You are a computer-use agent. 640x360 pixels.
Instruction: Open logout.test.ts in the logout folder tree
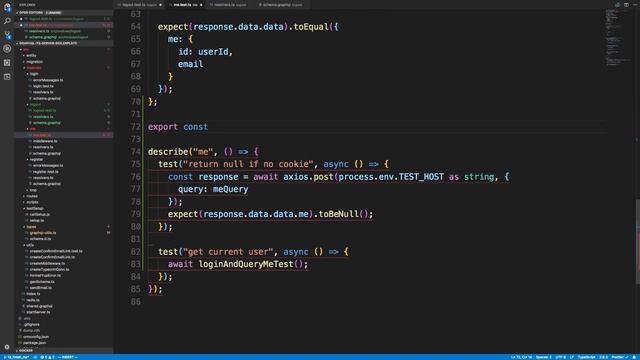pos(44,111)
